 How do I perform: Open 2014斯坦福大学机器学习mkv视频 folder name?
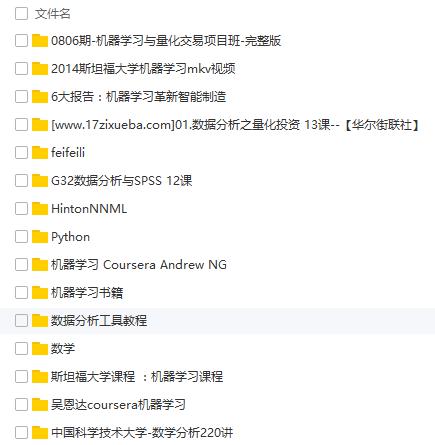tap(143, 69)
